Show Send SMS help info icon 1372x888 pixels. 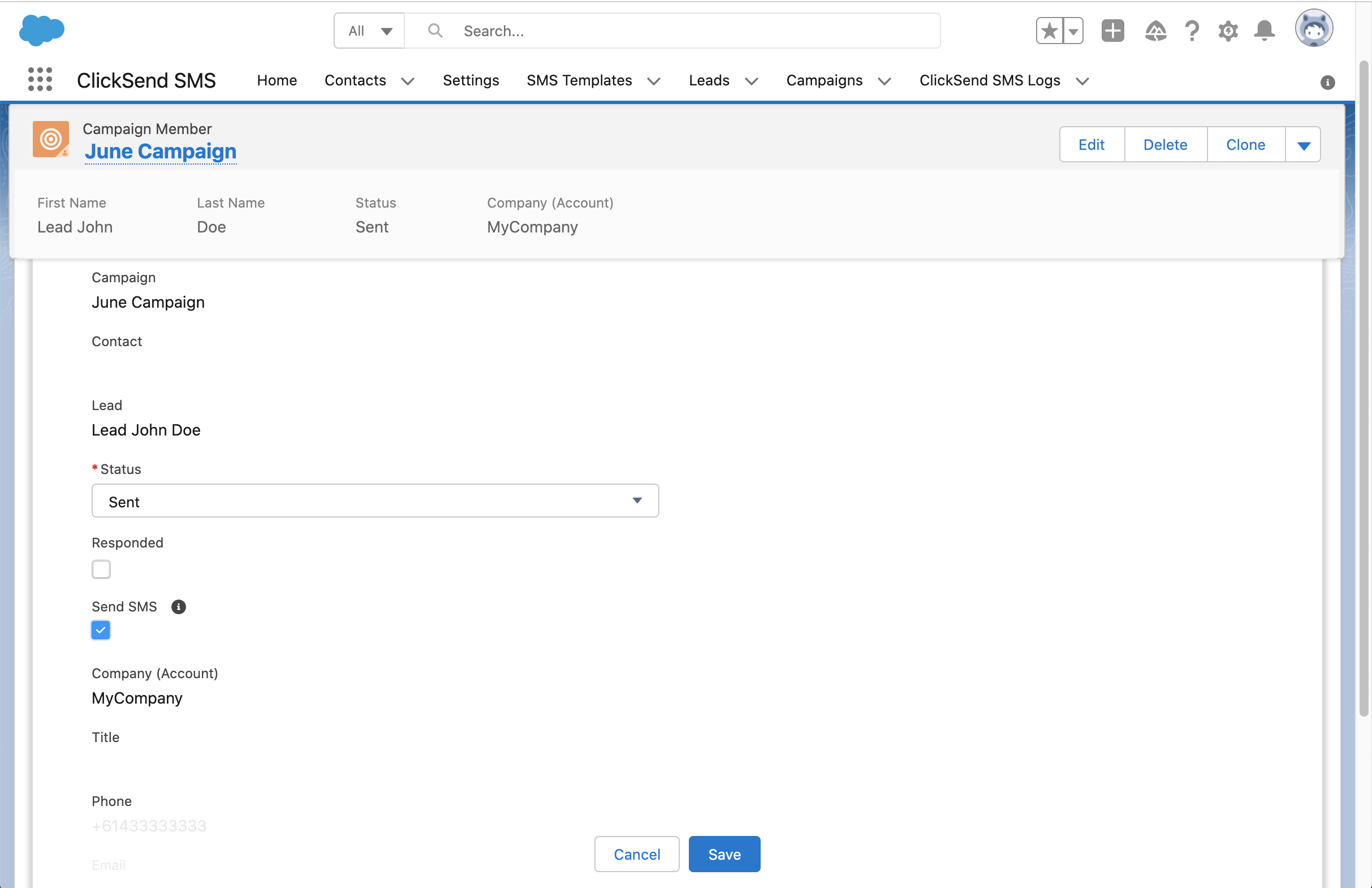[x=179, y=606]
